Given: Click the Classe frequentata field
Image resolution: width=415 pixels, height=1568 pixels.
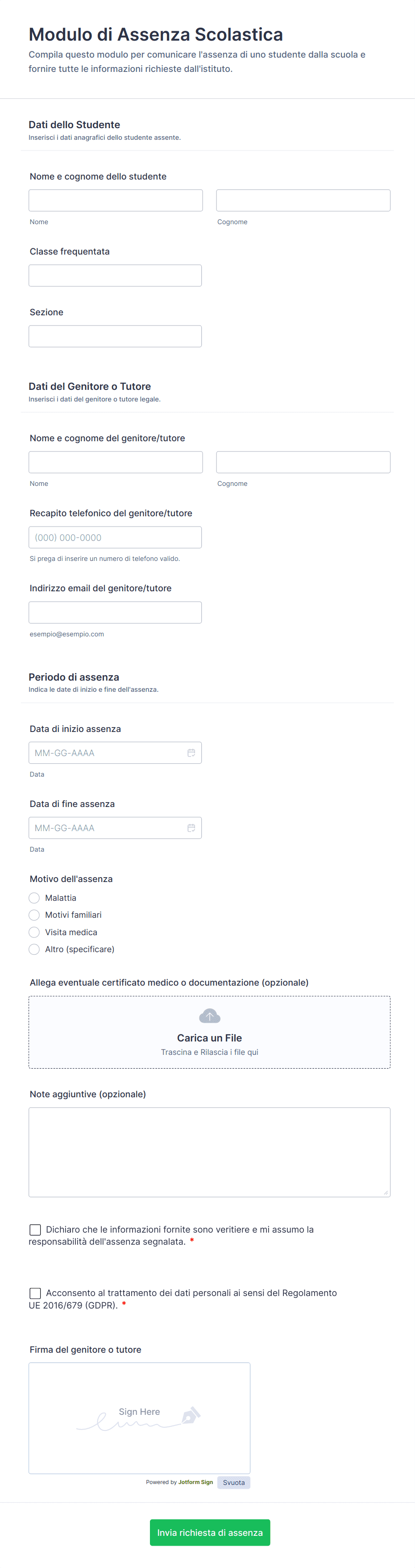Looking at the screenshot, I should (x=115, y=276).
